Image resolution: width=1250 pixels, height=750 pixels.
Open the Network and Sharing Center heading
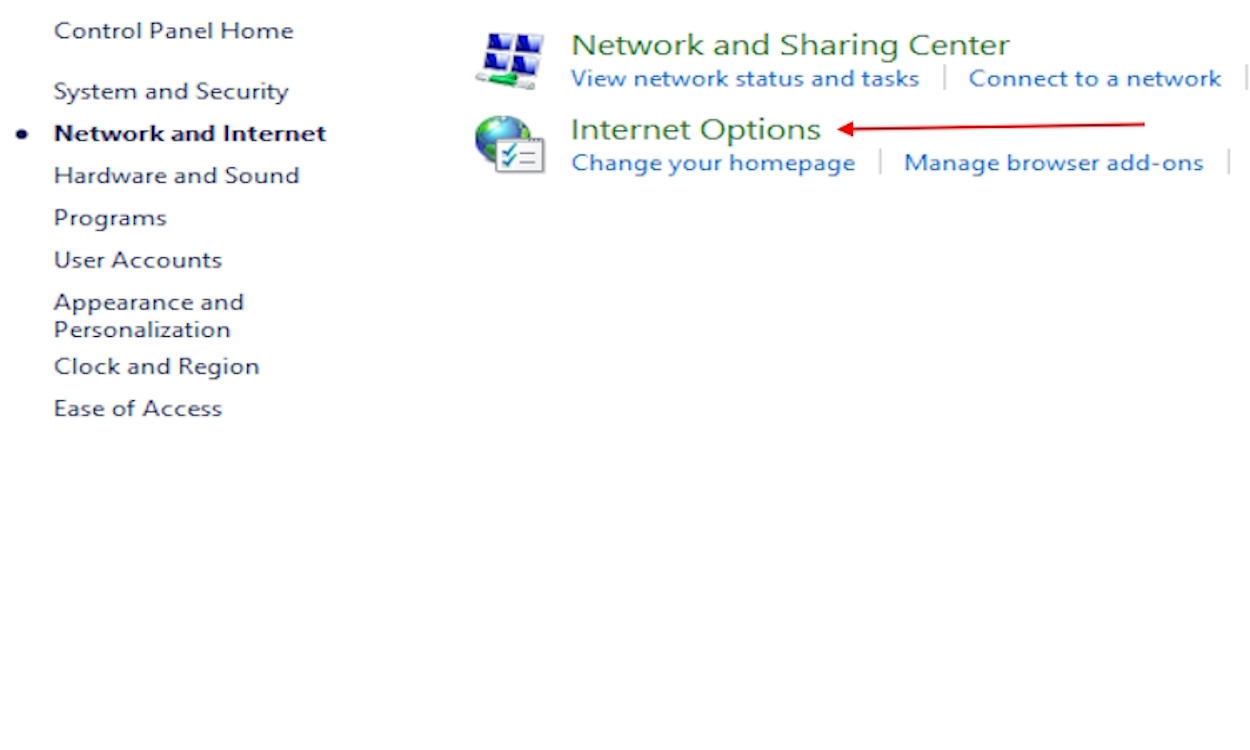(790, 45)
